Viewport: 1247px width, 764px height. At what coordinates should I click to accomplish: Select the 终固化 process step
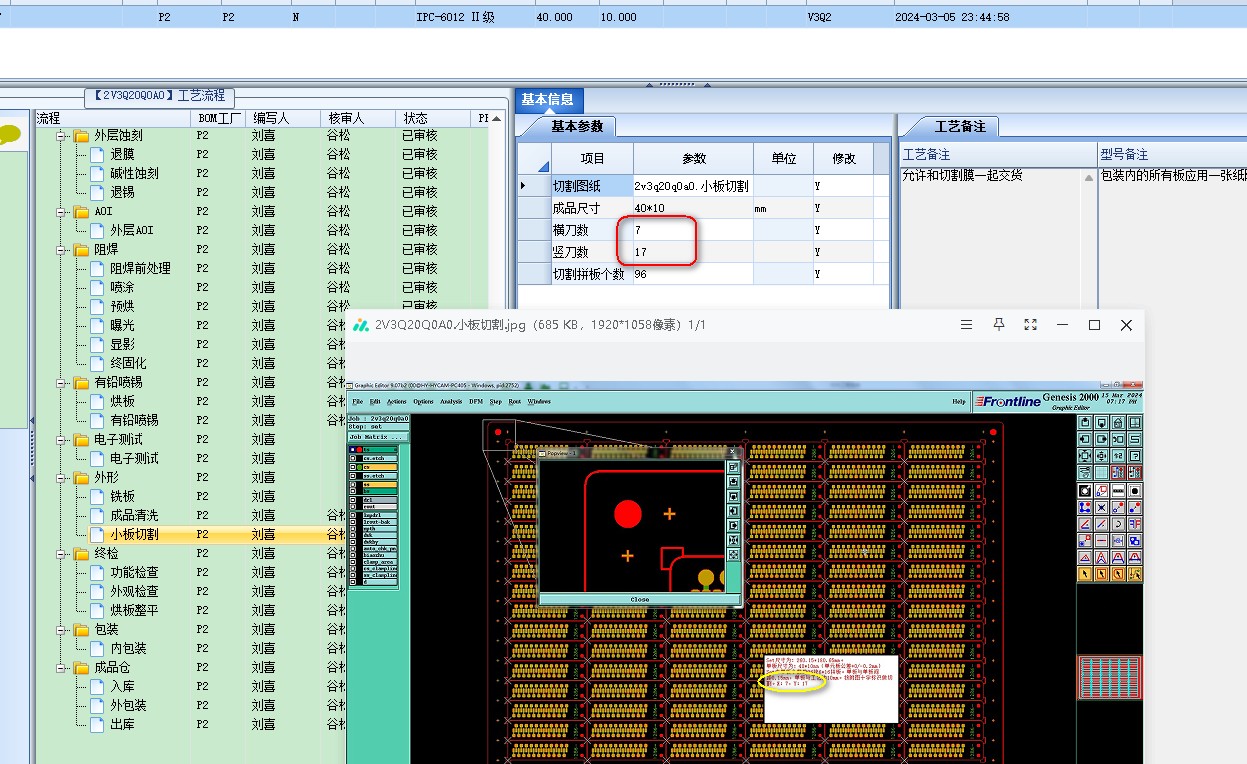[128, 364]
